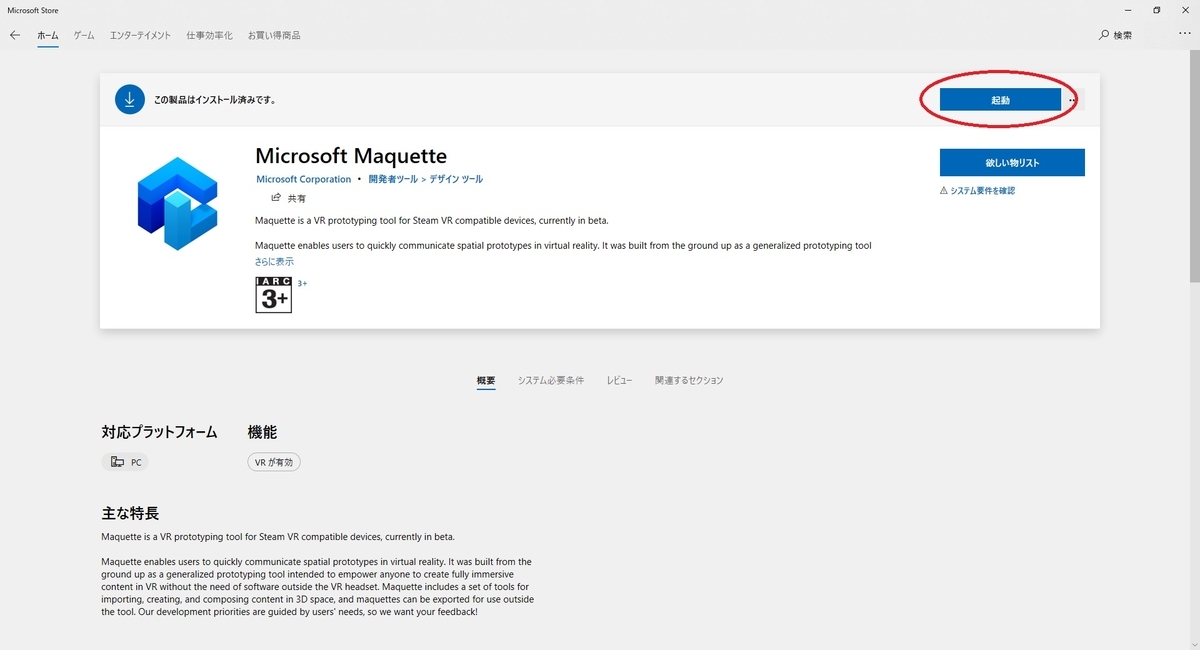This screenshot has height=650, width=1200.
Task: Switch to the ゲーム tab
Action: point(84,35)
